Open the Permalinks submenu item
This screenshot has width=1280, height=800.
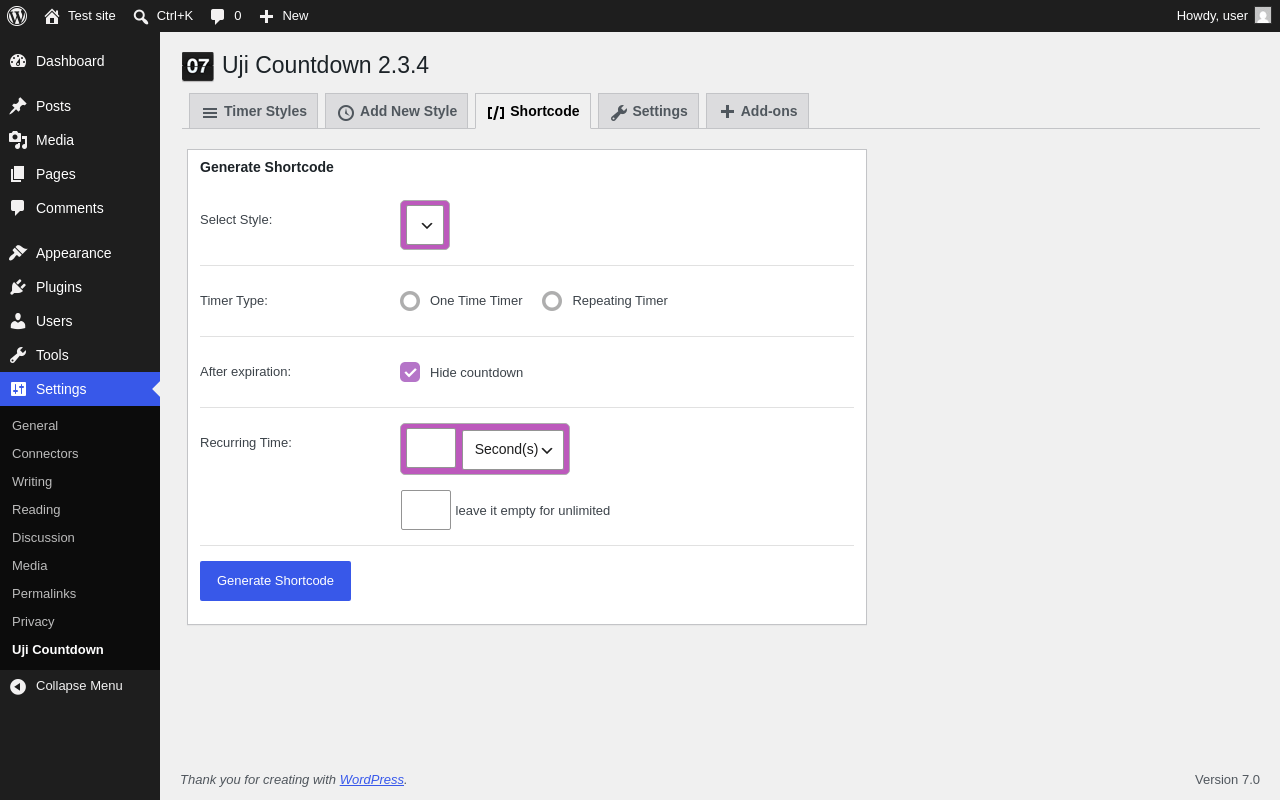(x=80, y=594)
